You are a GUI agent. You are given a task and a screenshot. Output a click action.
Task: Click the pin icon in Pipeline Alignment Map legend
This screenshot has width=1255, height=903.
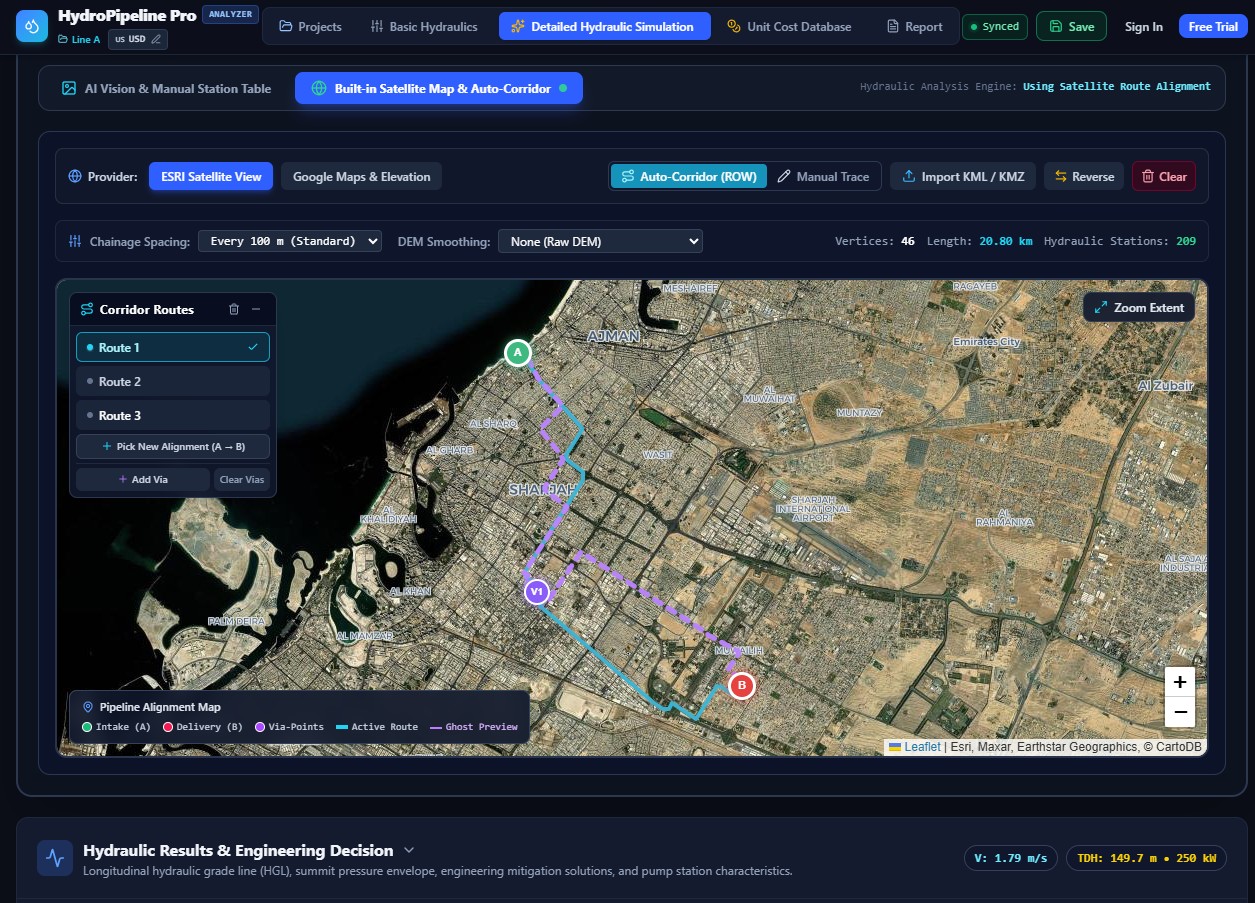click(x=87, y=707)
